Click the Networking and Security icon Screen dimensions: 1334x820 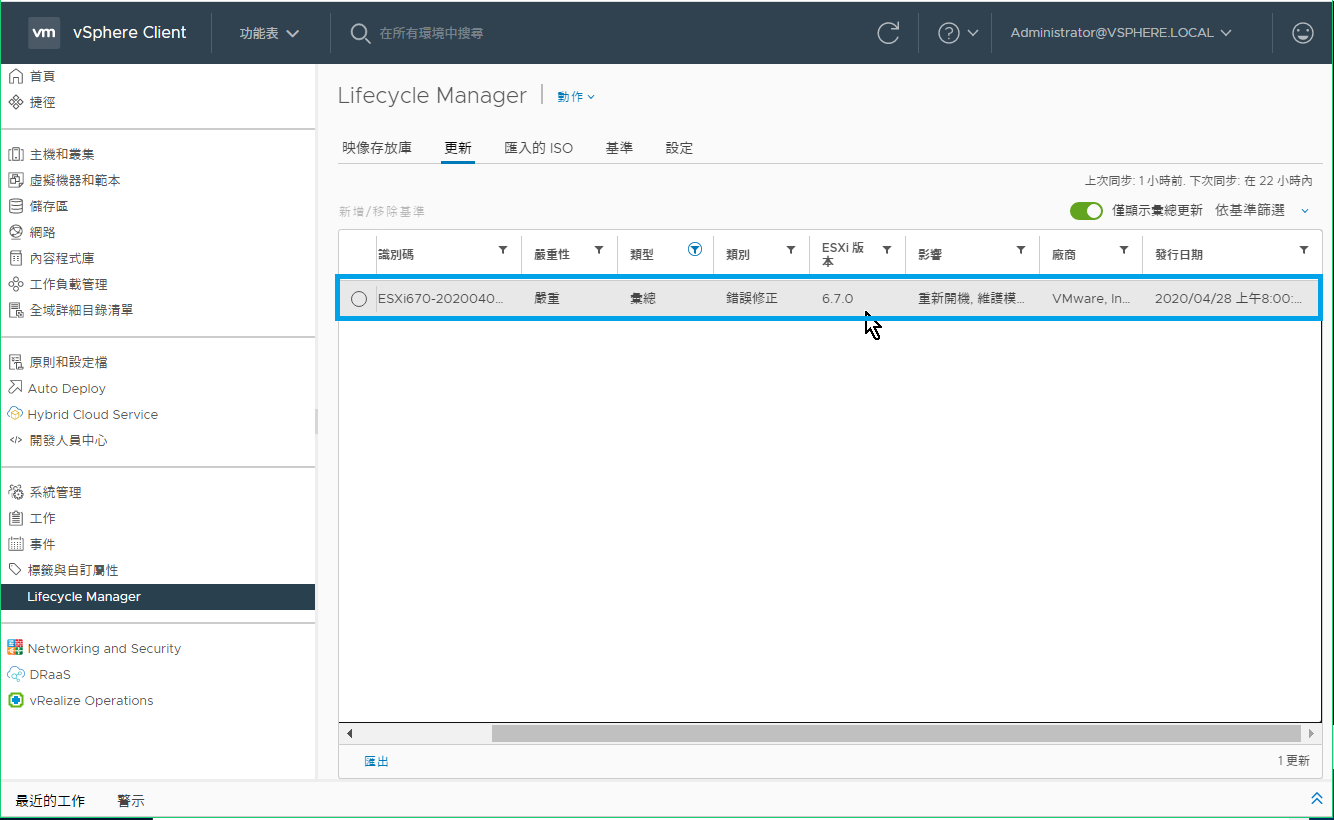click(x=16, y=648)
